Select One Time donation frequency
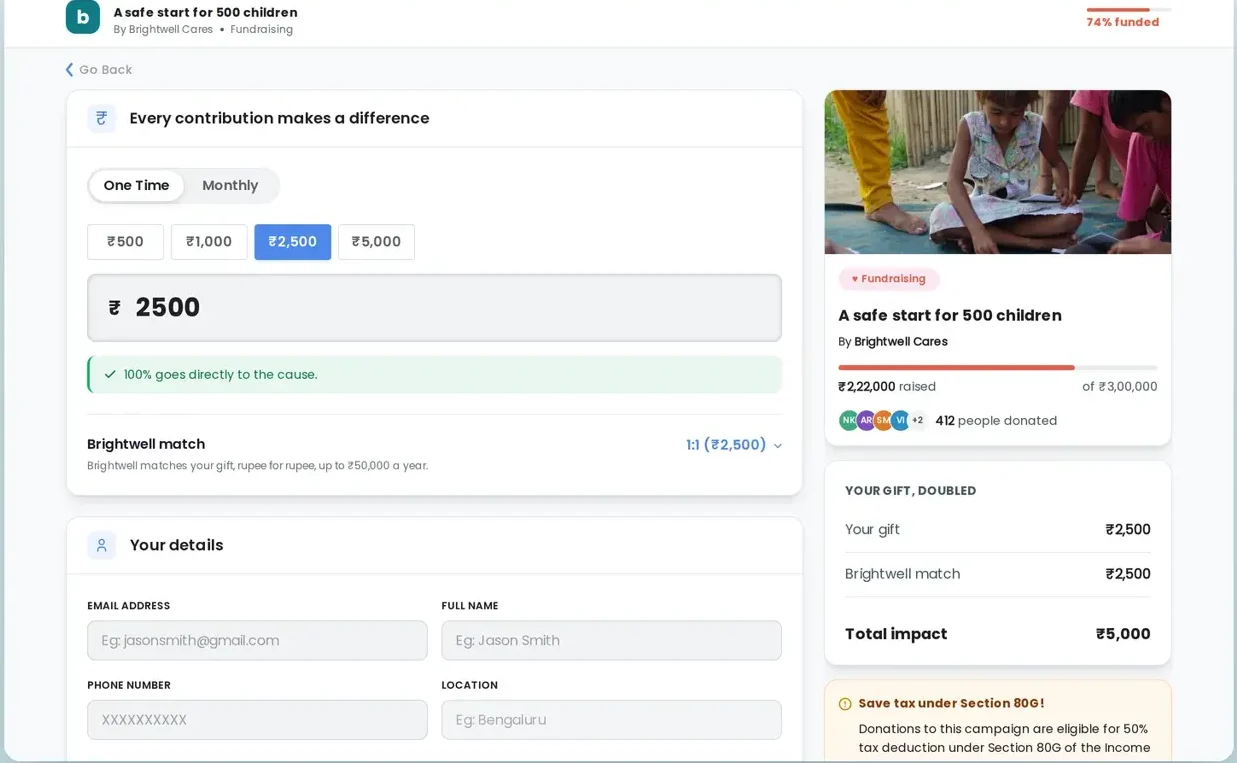Viewport: 1237px width, 763px height. point(136,186)
